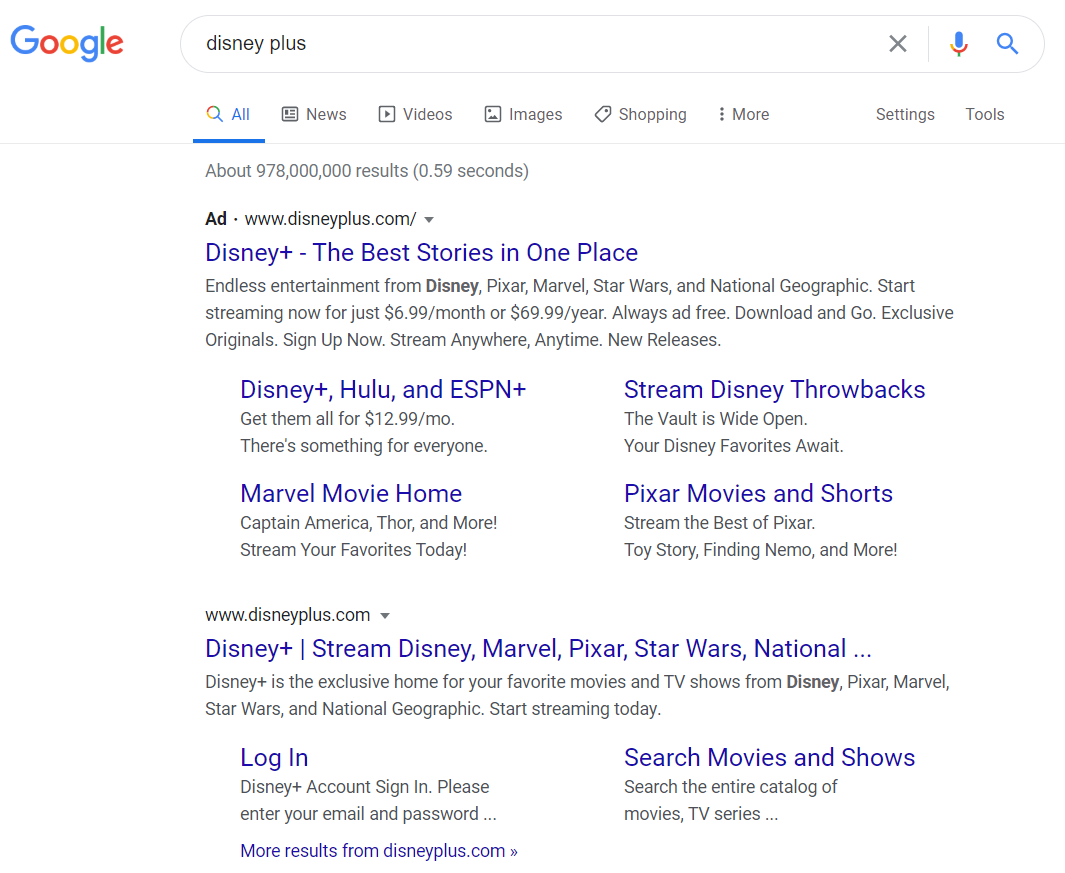This screenshot has height=873, width=1065.
Task: Open the Disney+ Best Stories ad link
Action: 421,252
